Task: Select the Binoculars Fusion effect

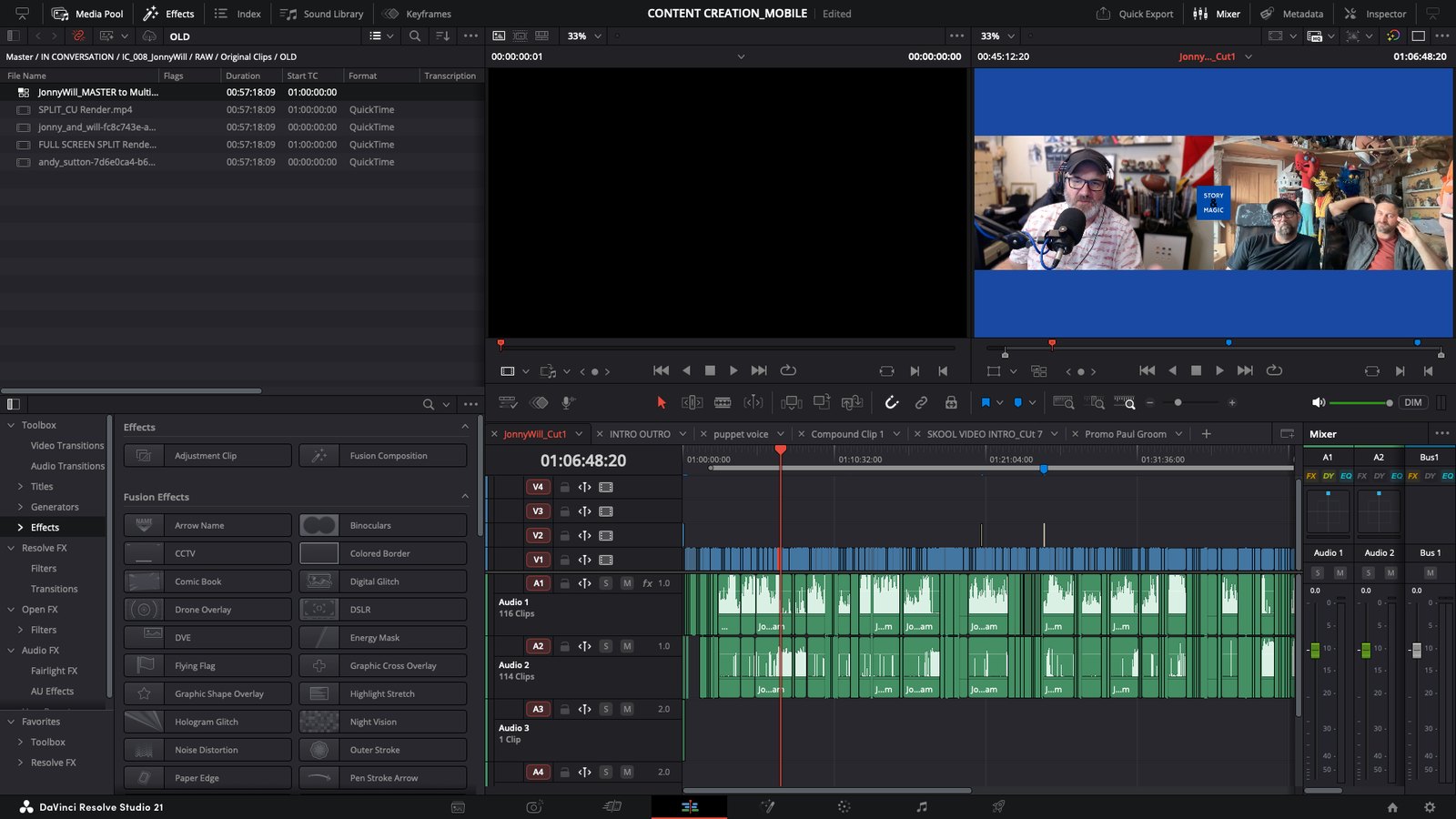Action: pyautogui.click(x=383, y=526)
